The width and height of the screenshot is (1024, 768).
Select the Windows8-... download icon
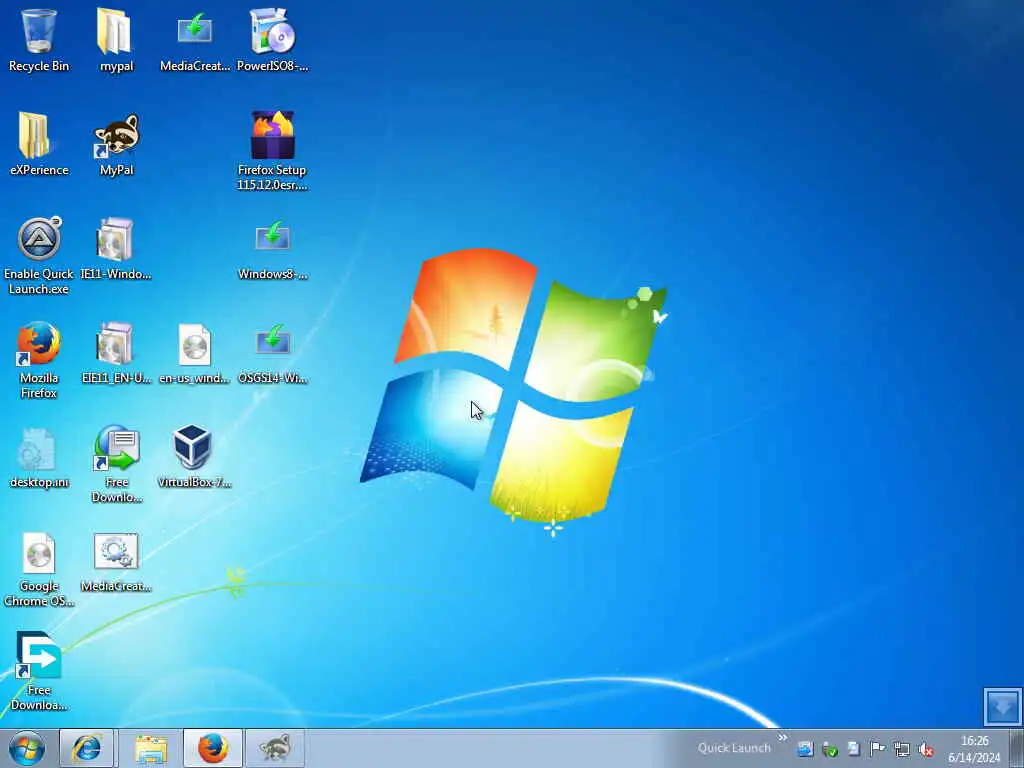coord(272,248)
